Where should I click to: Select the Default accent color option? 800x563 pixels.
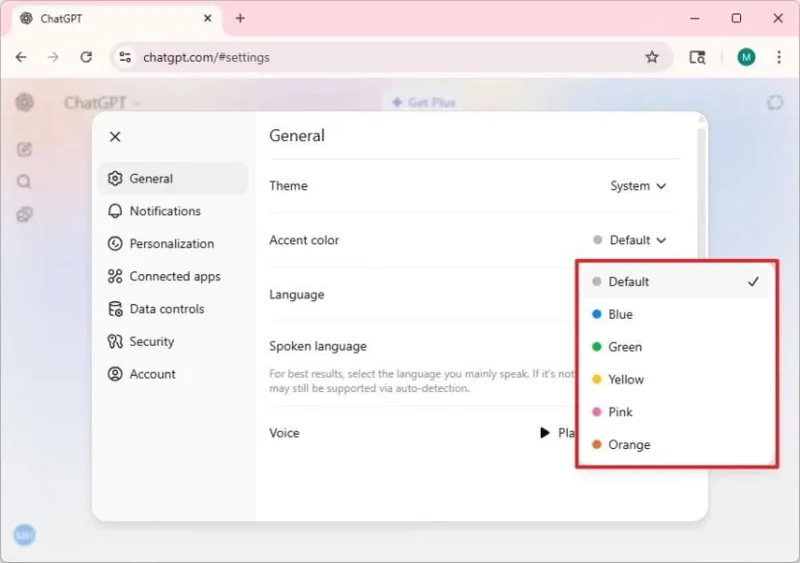[x=677, y=282]
